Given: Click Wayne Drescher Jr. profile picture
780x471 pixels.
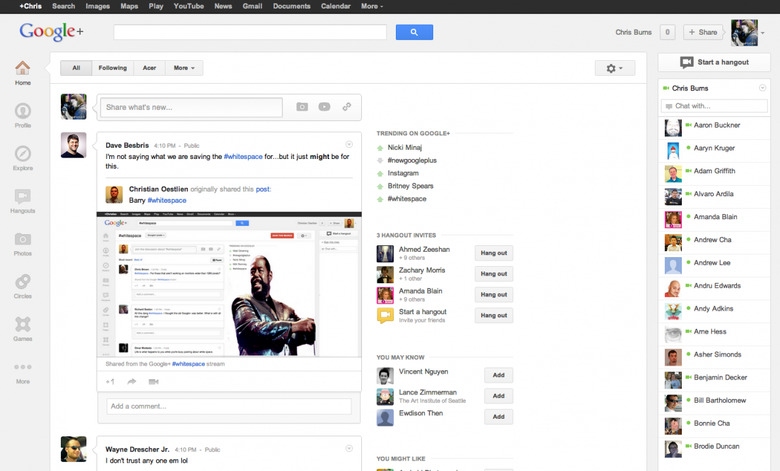Looking at the screenshot, I should point(74,449).
